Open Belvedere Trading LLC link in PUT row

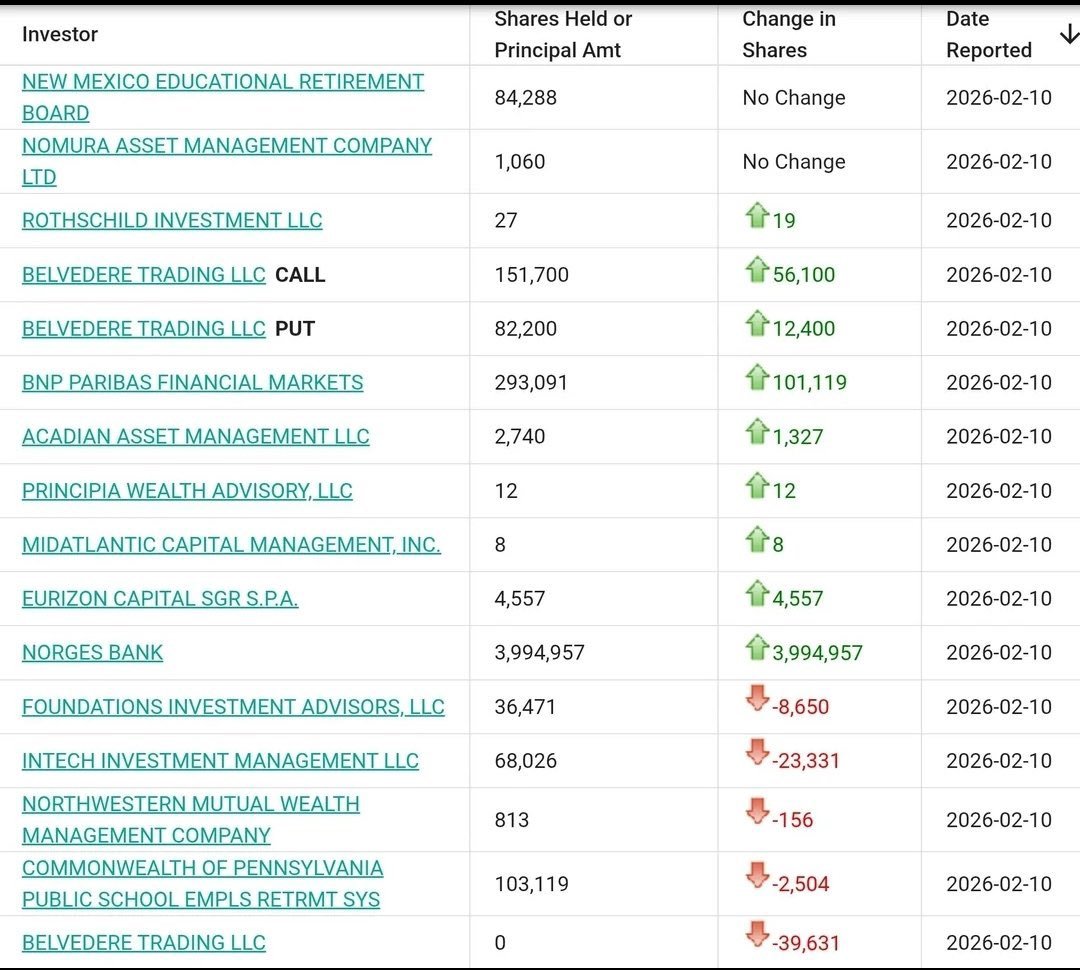(x=143, y=329)
